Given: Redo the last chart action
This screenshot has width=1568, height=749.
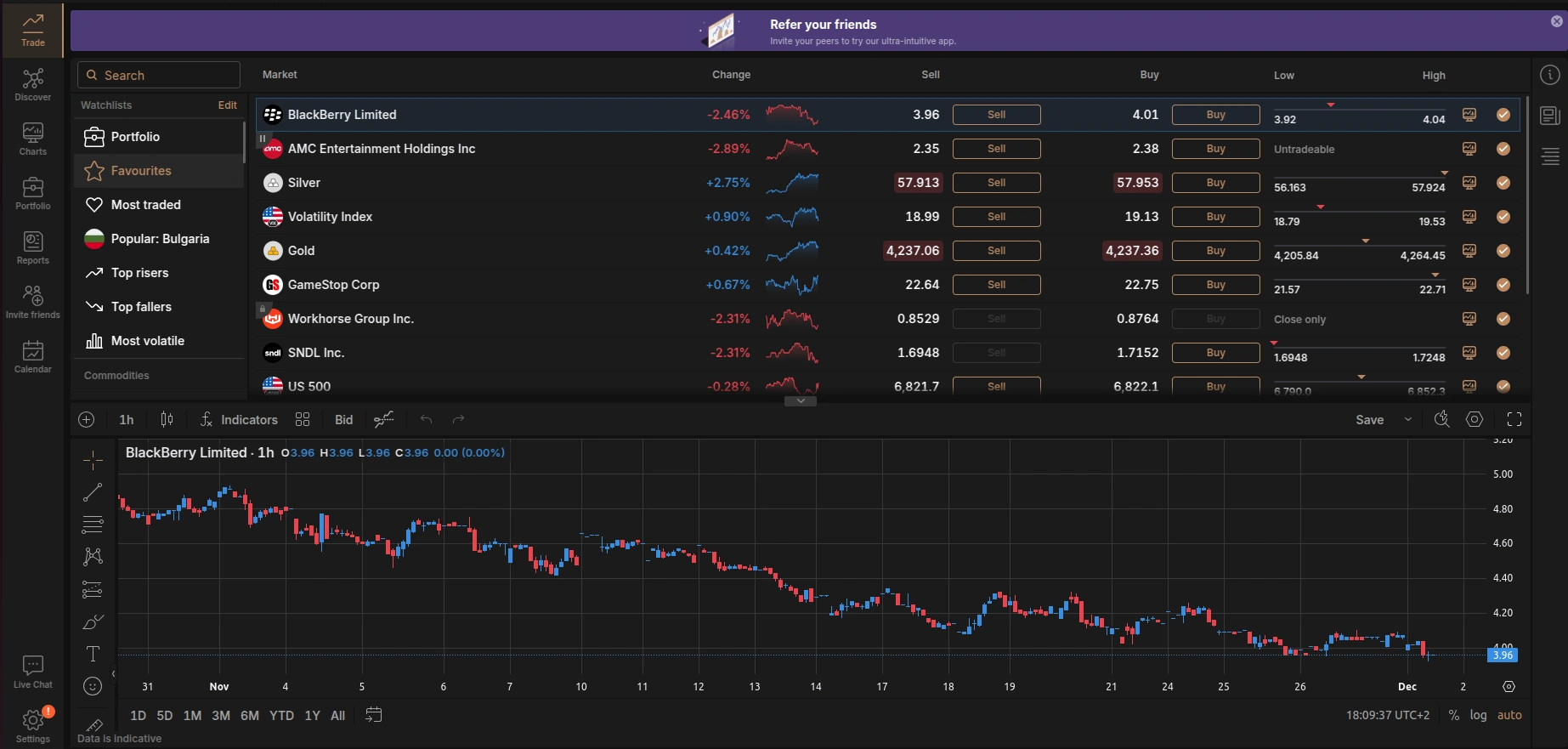Looking at the screenshot, I should click(x=459, y=419).
